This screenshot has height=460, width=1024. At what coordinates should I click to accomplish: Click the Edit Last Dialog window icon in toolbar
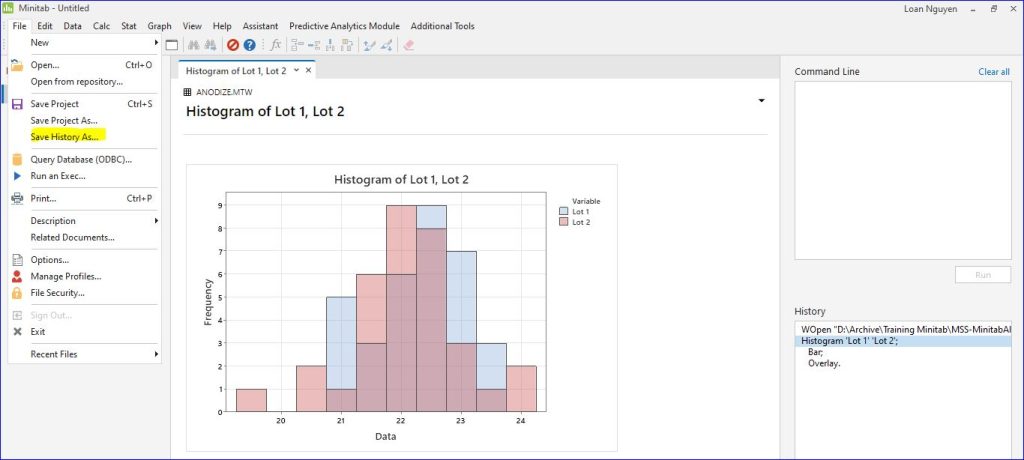(172, 45)
